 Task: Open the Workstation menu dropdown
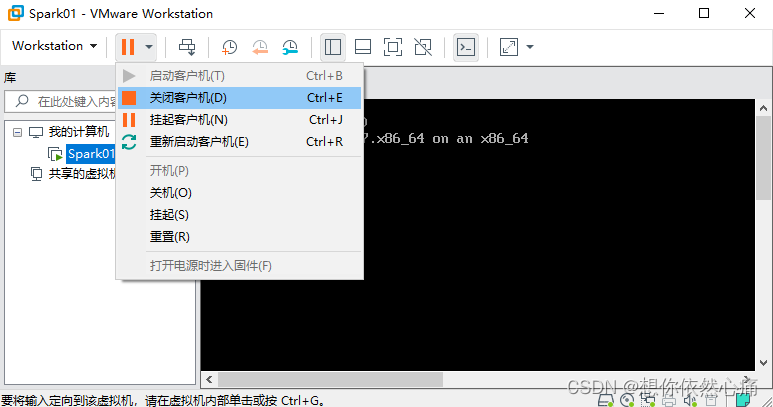click(x=54, y=46)
